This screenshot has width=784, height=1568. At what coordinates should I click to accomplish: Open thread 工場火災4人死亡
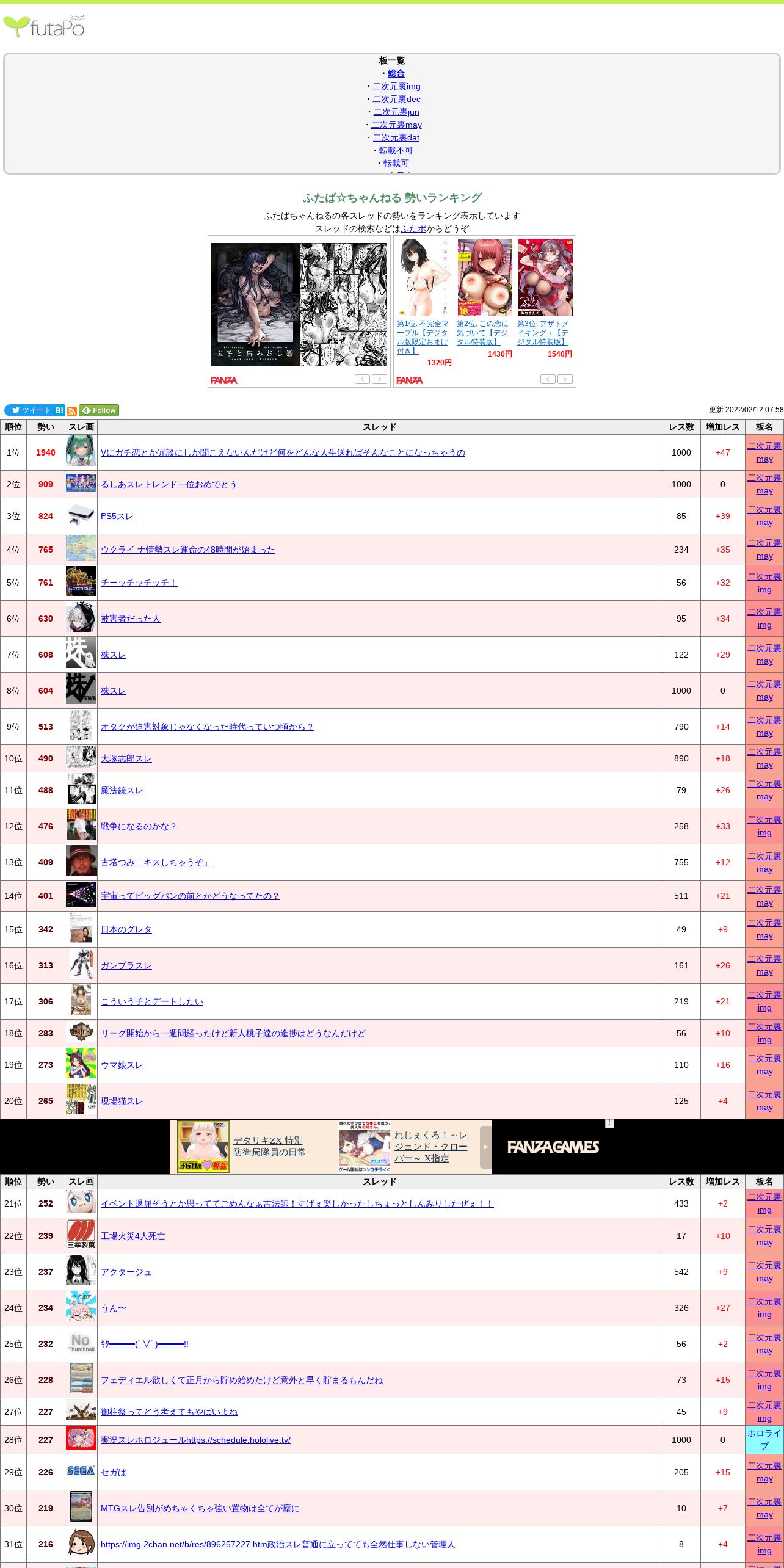coord(132,1236)
